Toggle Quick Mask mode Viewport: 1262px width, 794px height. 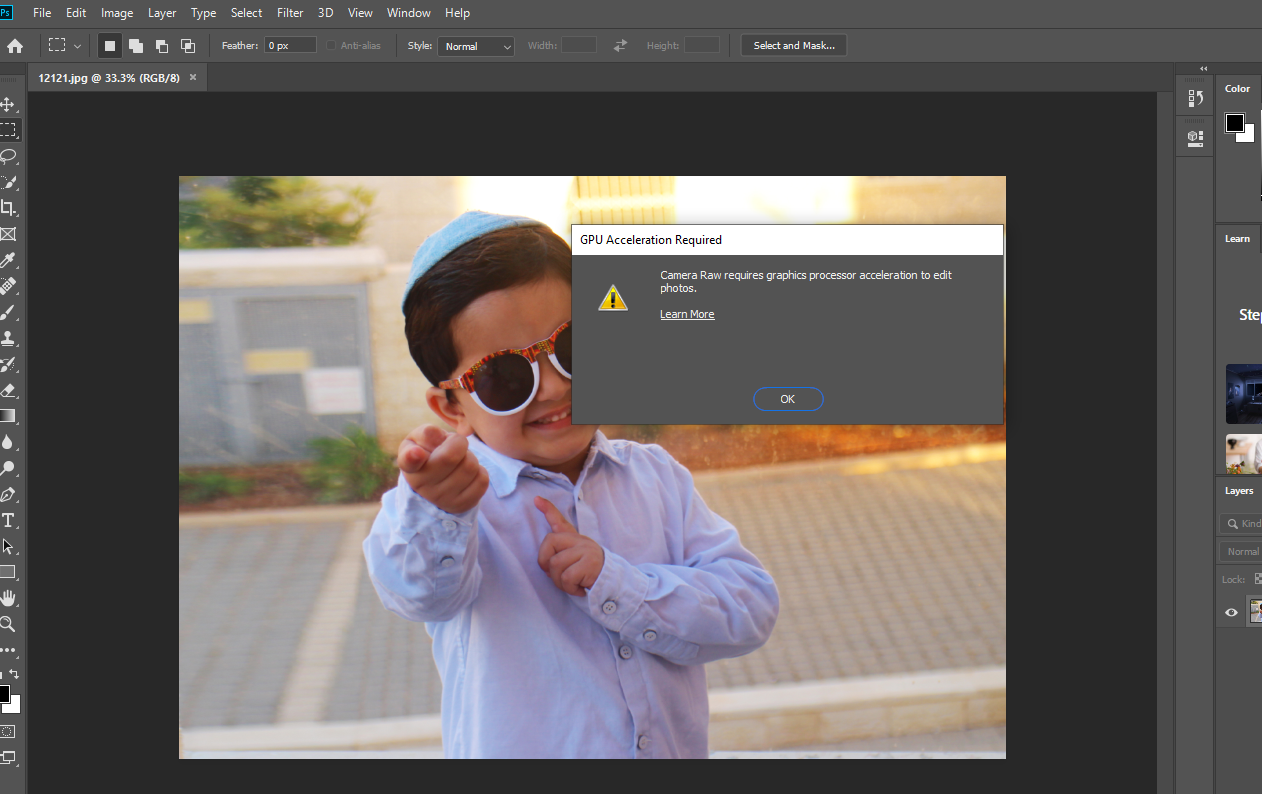click(x=8, y=731)
